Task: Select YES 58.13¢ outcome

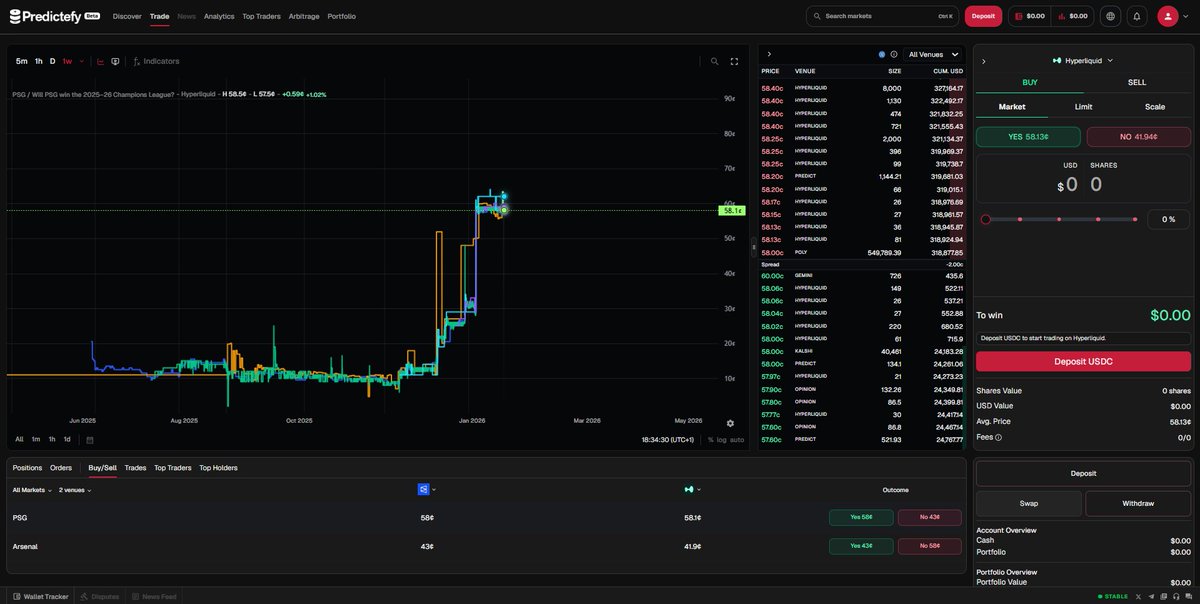Action: 1028,137
